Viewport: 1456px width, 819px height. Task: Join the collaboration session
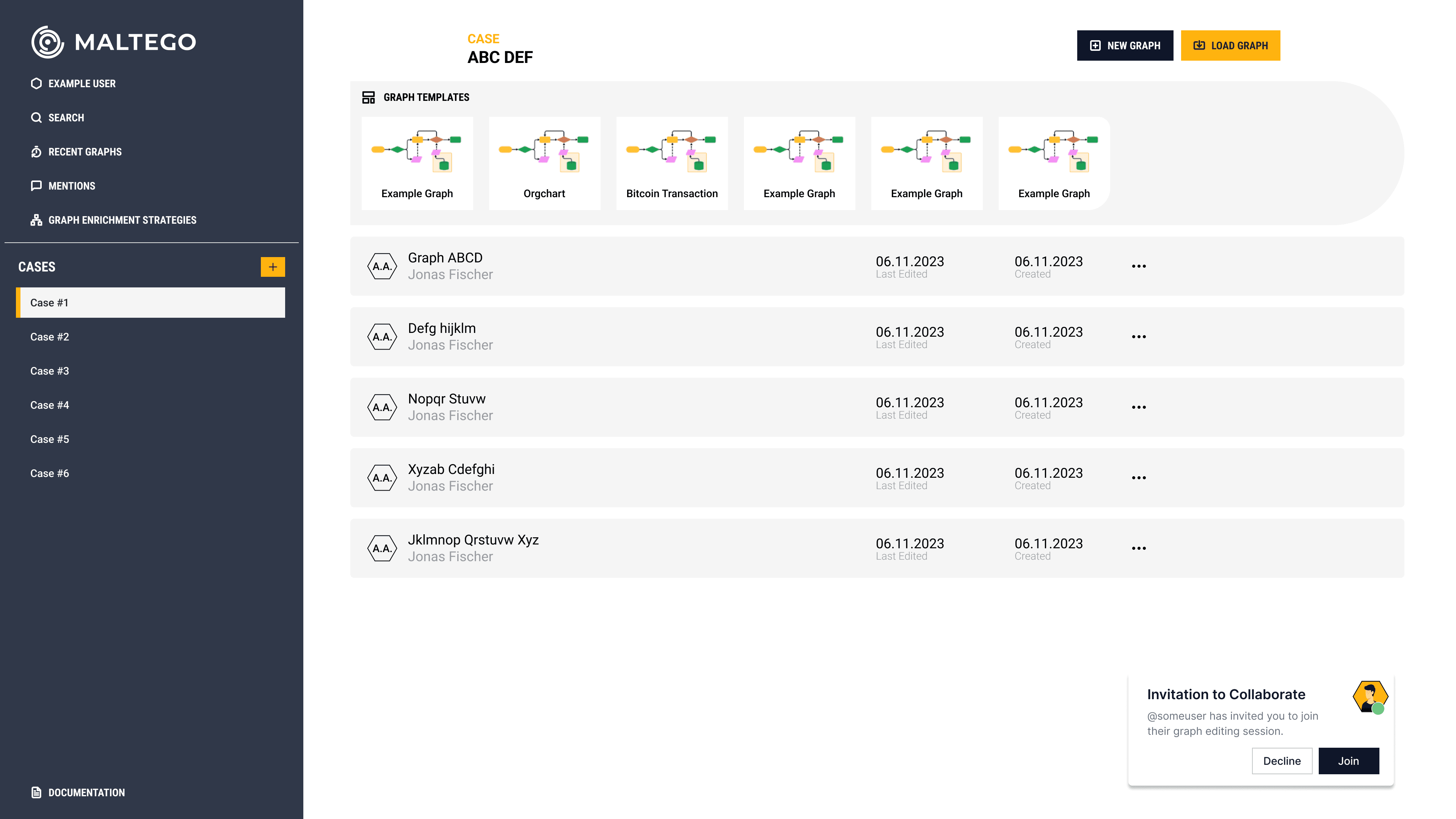pyautogui.click(x=1349, y=761)
